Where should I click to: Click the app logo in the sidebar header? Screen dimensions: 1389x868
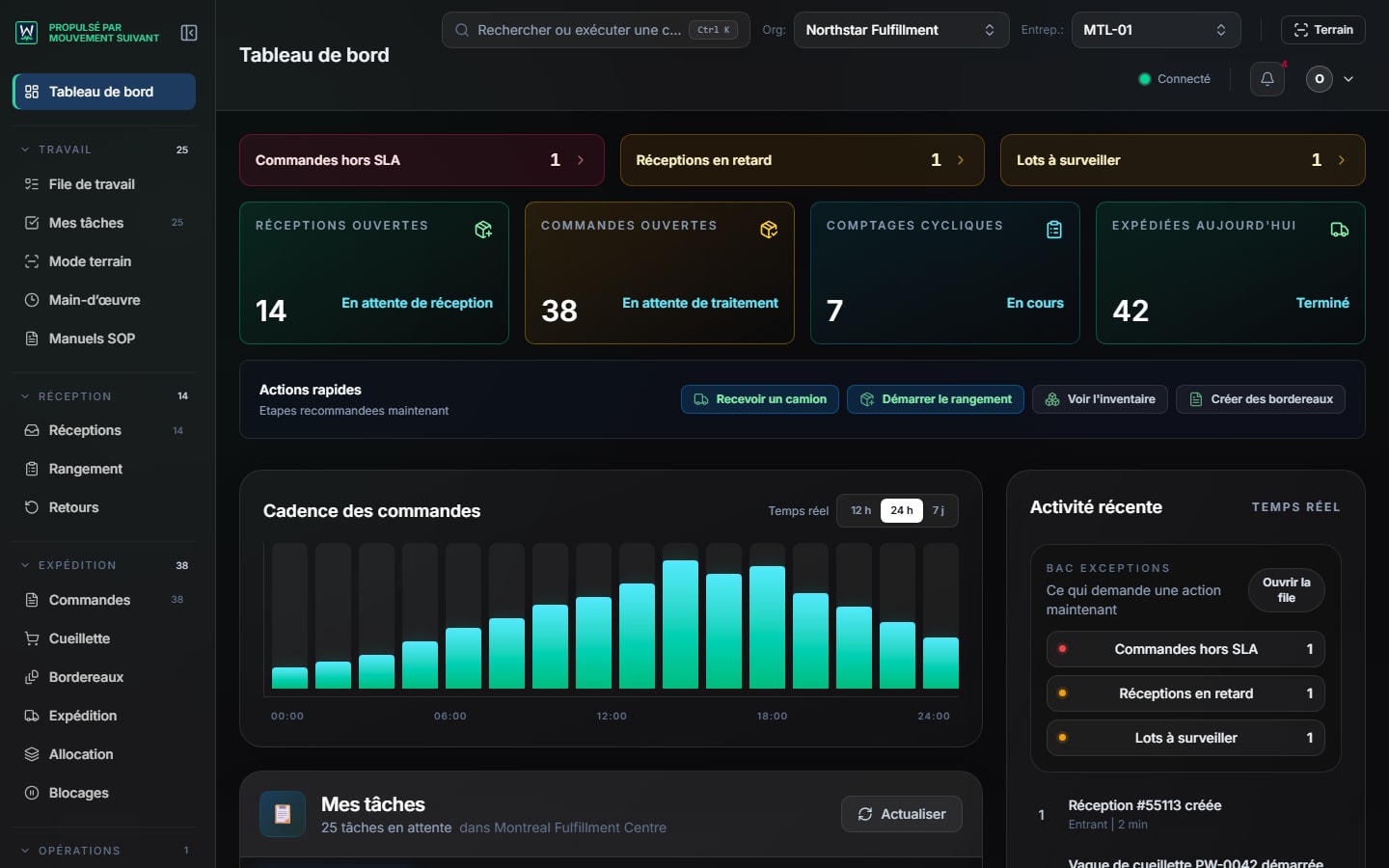(27, 33)
